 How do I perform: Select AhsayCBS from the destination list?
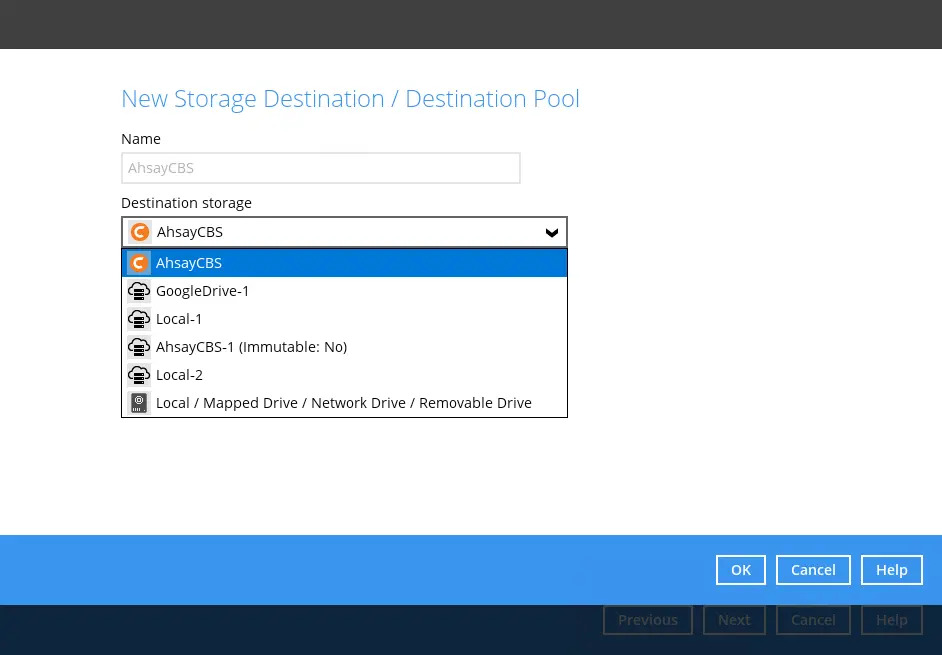point(189,263)
